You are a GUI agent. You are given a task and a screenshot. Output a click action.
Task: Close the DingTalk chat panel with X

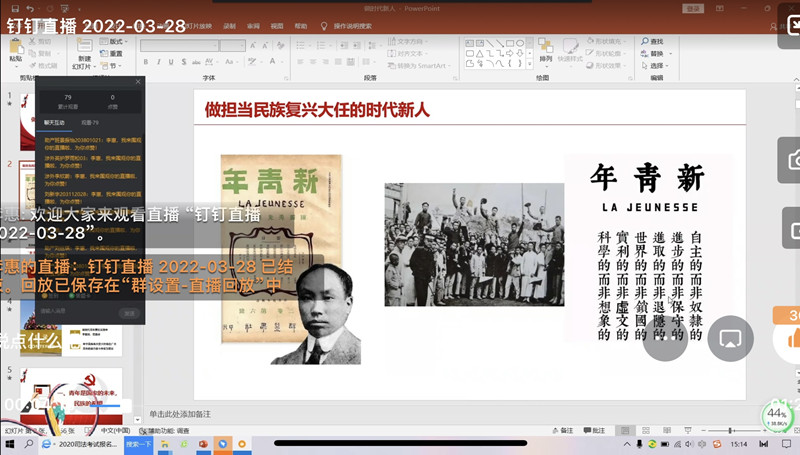tap(138, 82)
